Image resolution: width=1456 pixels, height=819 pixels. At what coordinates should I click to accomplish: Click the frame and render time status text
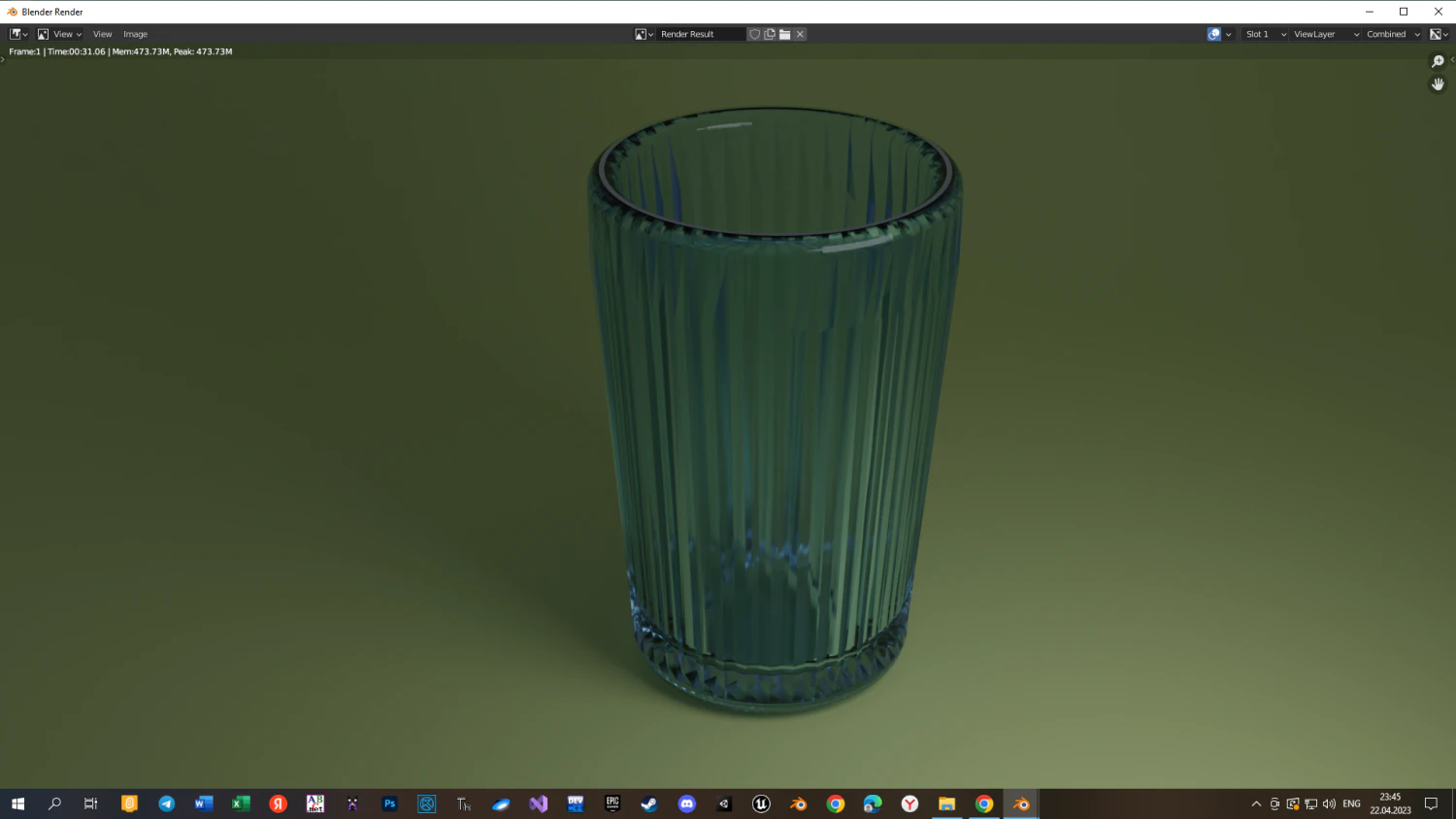pyautogui.click(x=120, y=51)
